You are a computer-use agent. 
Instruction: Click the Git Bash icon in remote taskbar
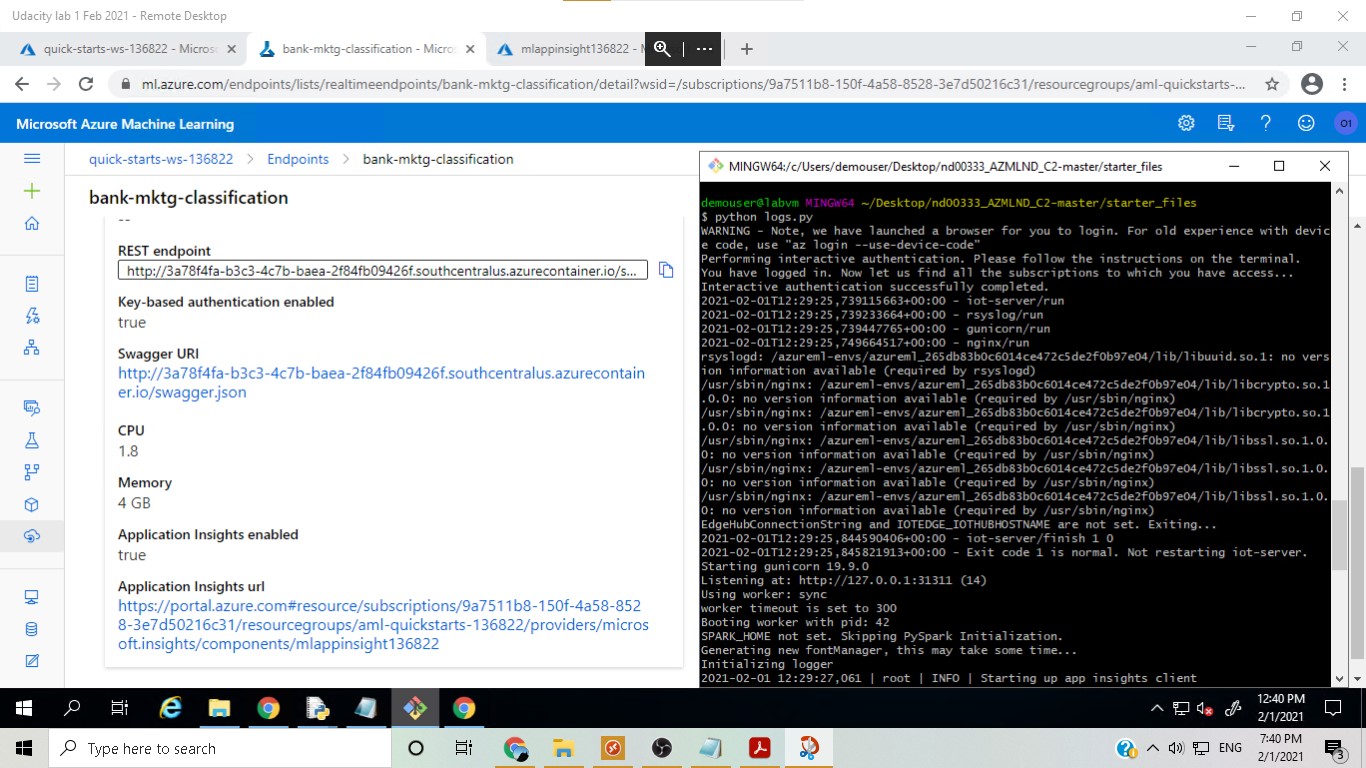415,708
